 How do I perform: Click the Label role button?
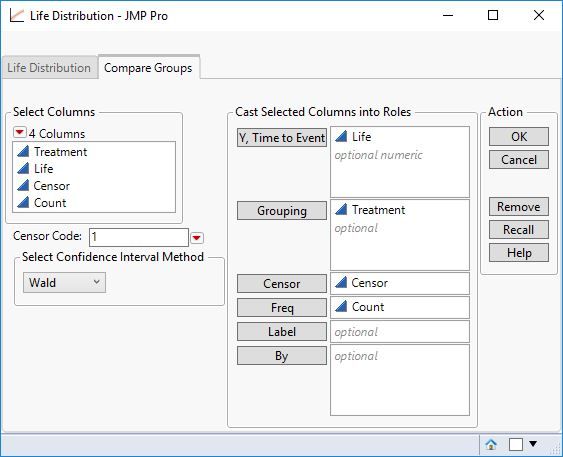(x=282, y=331)
